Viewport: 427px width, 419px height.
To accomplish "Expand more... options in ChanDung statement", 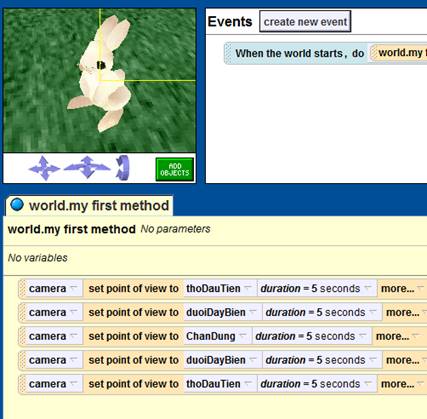I will (x=397, y=336).
